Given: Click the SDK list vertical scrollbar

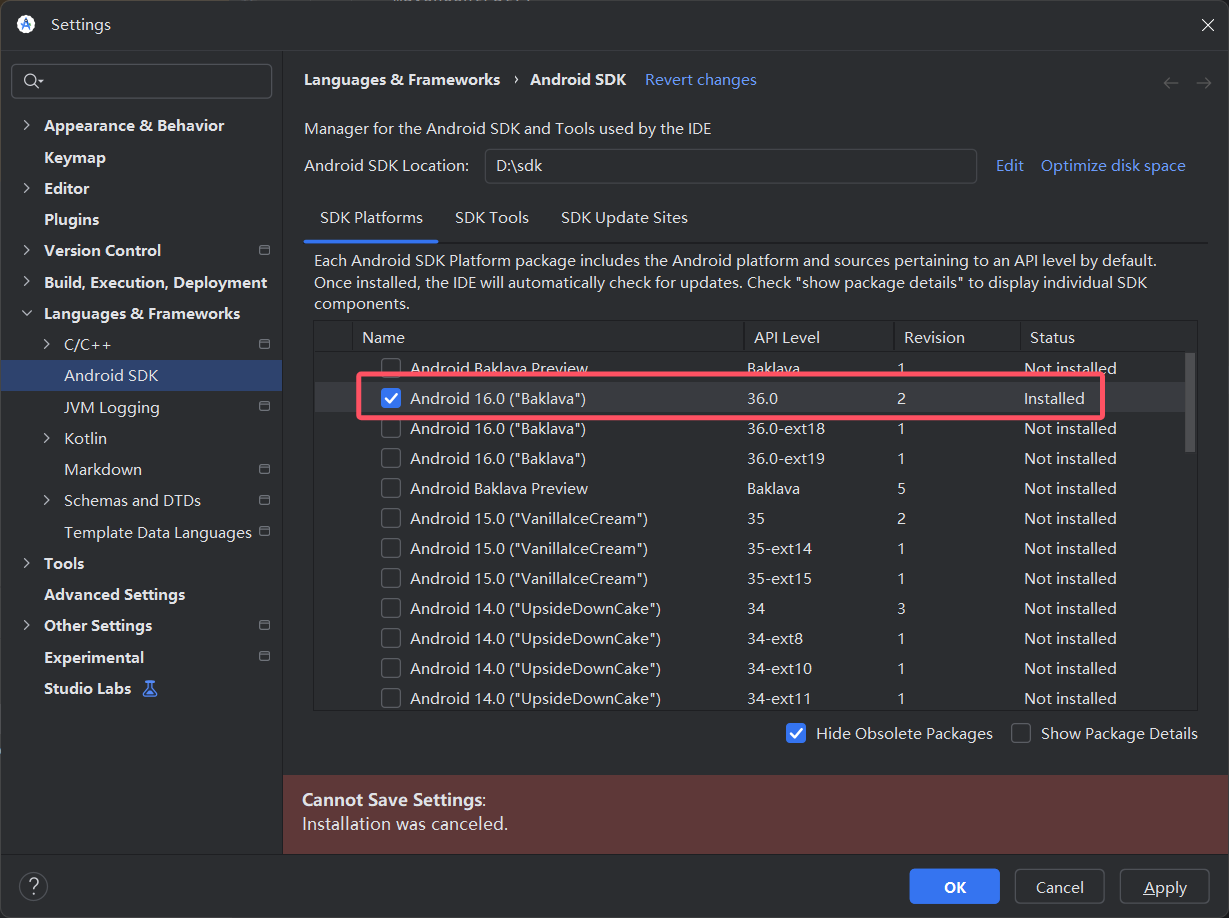Looking at the screenshot, I should pyautogui.click(x=1190, y=402).
